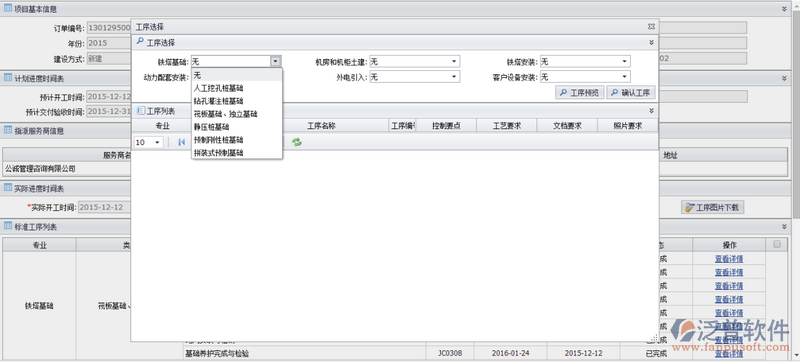Click the green refresh icon in pager
Image resolution: width=800 pixels, height=363 pixels.
click(296, 142)
